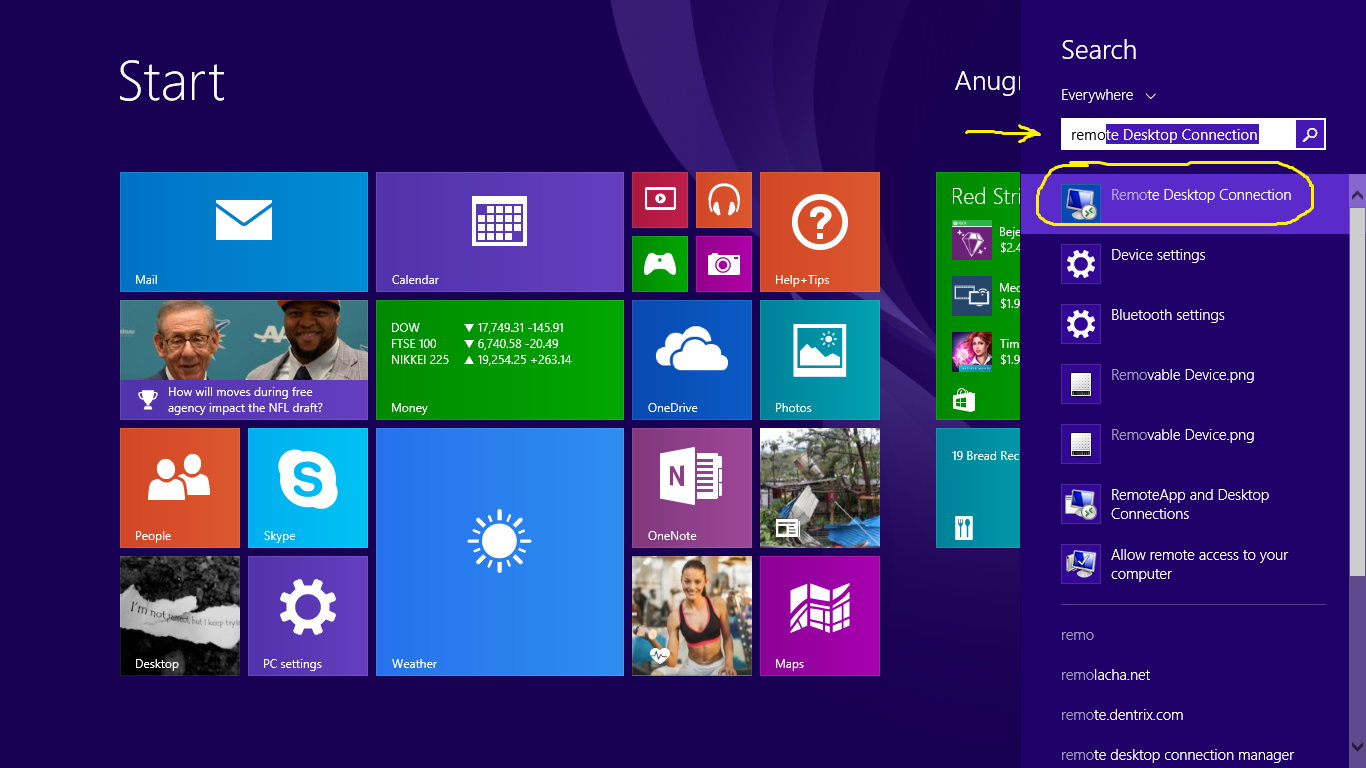Launch the Maps tile

pyautogui.click(x=820, y=616)
